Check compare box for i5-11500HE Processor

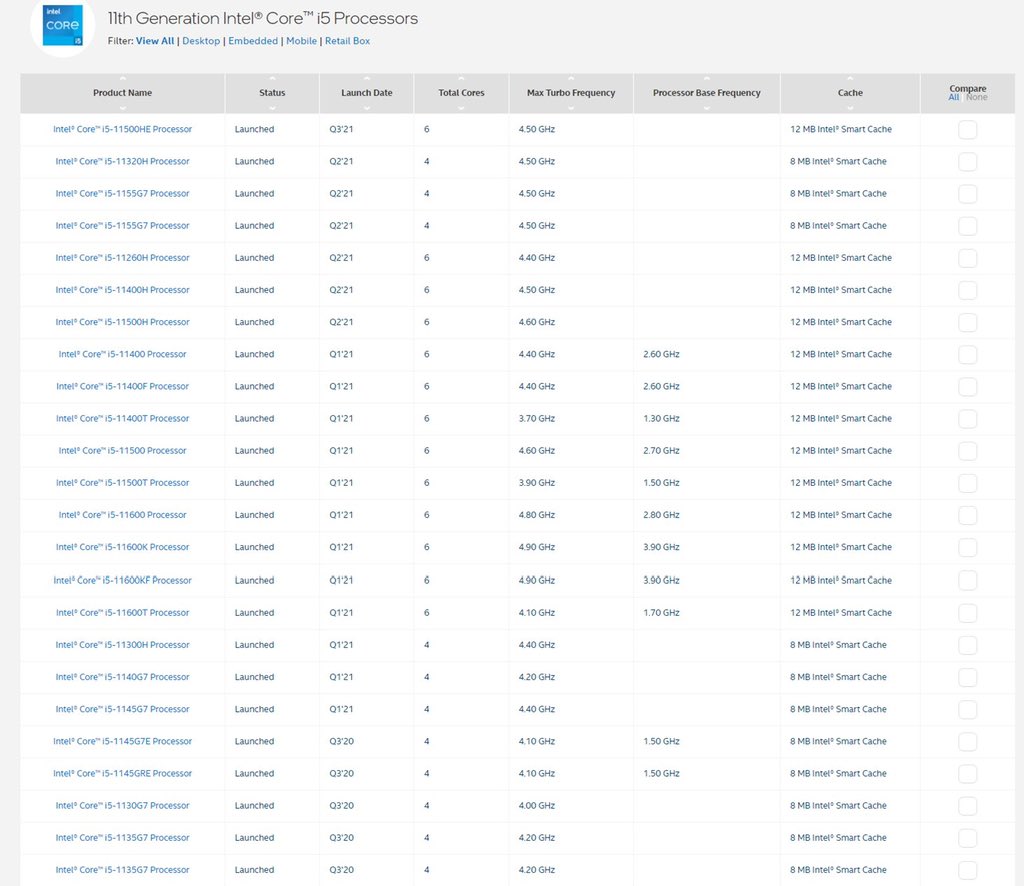967,129
